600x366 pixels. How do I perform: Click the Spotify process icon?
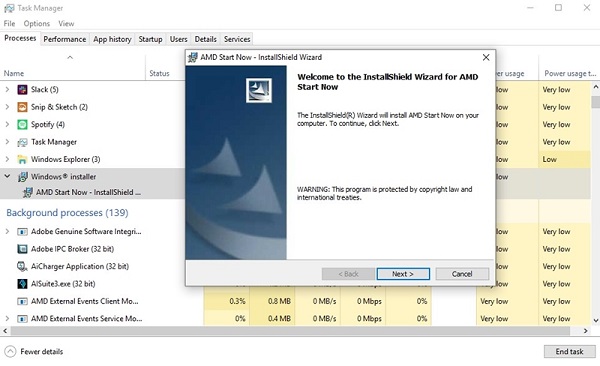pos(22,124)
